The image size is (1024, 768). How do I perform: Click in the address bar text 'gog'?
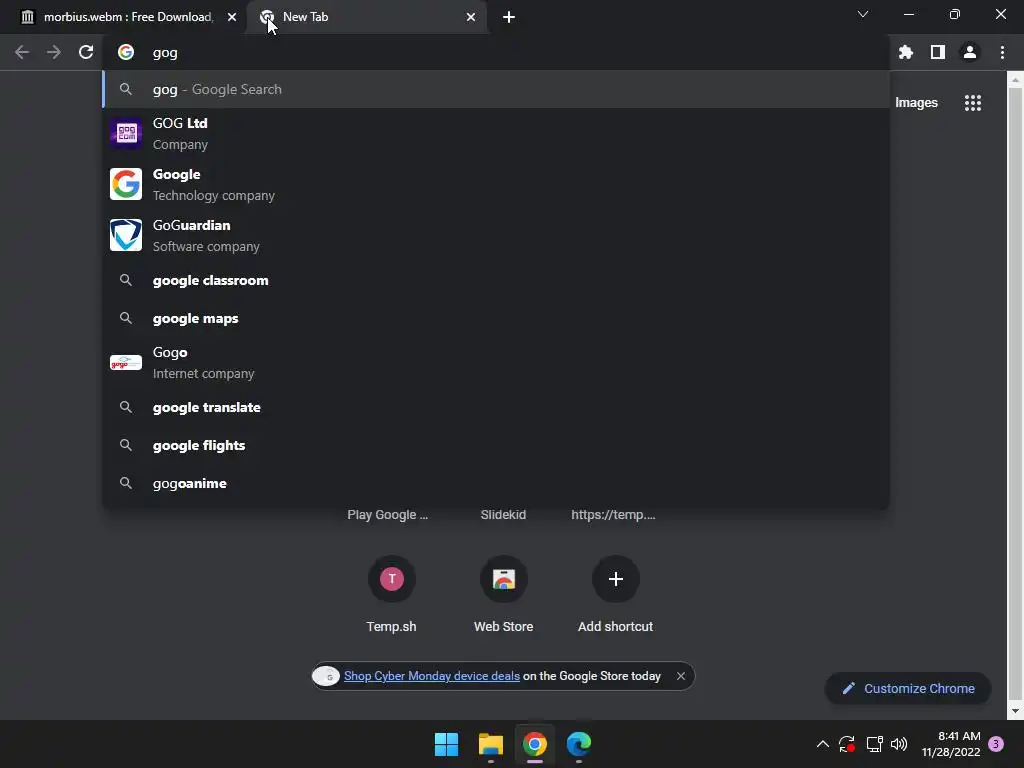[x=165, y=53]
